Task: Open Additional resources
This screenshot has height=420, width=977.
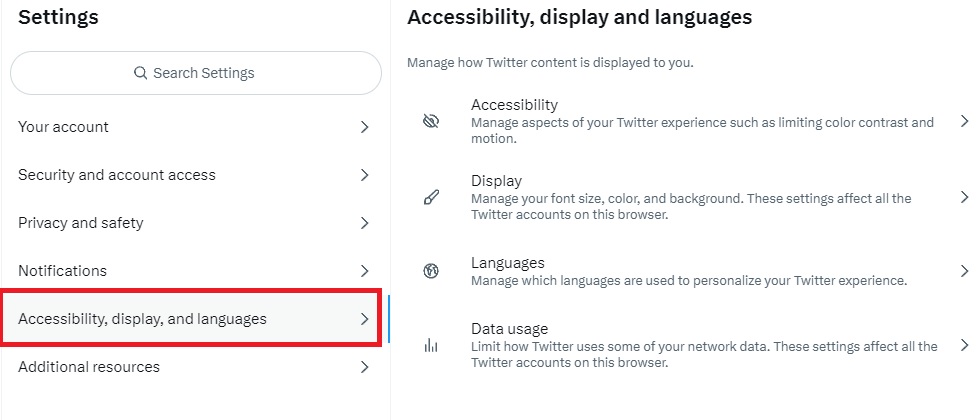Action: pyautogui.click(x=195, y=367)
